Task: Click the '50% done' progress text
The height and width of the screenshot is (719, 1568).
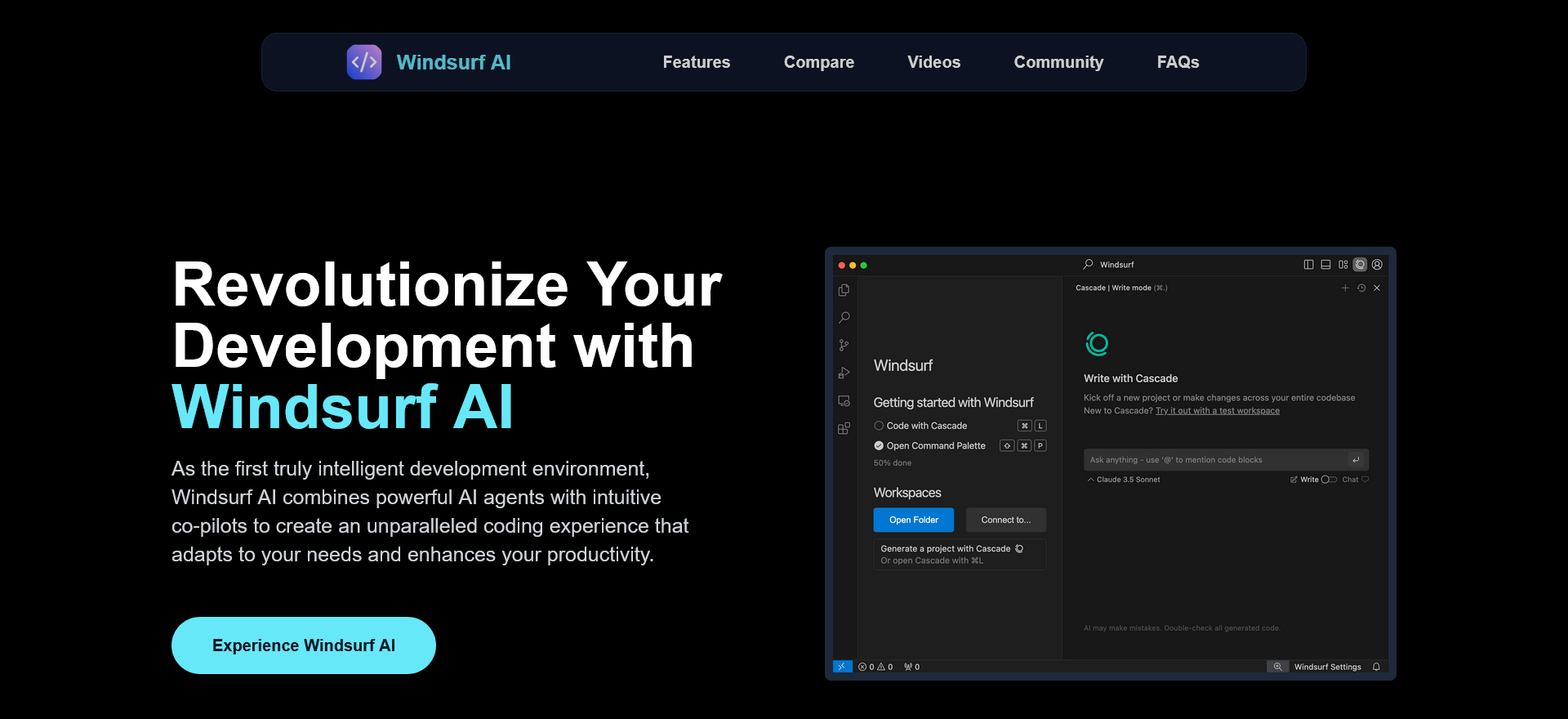Action: point(893,463)
